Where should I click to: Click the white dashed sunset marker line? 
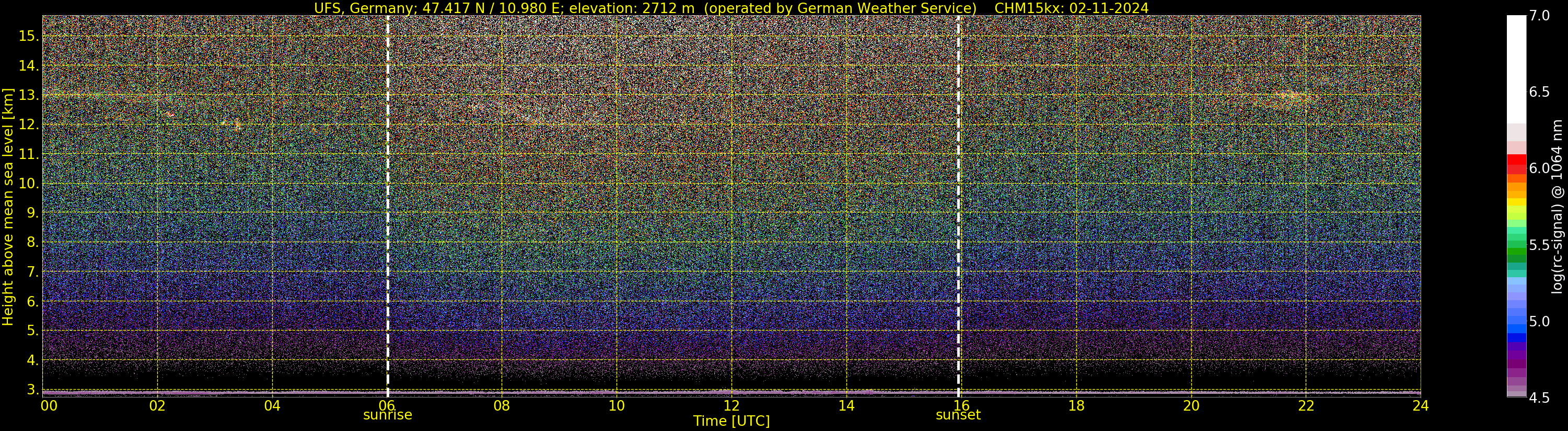tap(958, 207)
